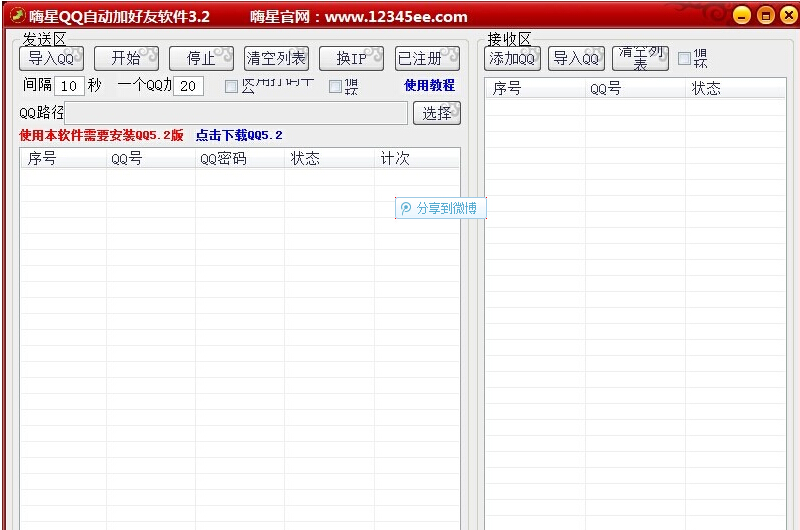Click 状态 column header in 接收区 list
The width and height of the screenshot is (800, 530).
(x=735, y=88)
